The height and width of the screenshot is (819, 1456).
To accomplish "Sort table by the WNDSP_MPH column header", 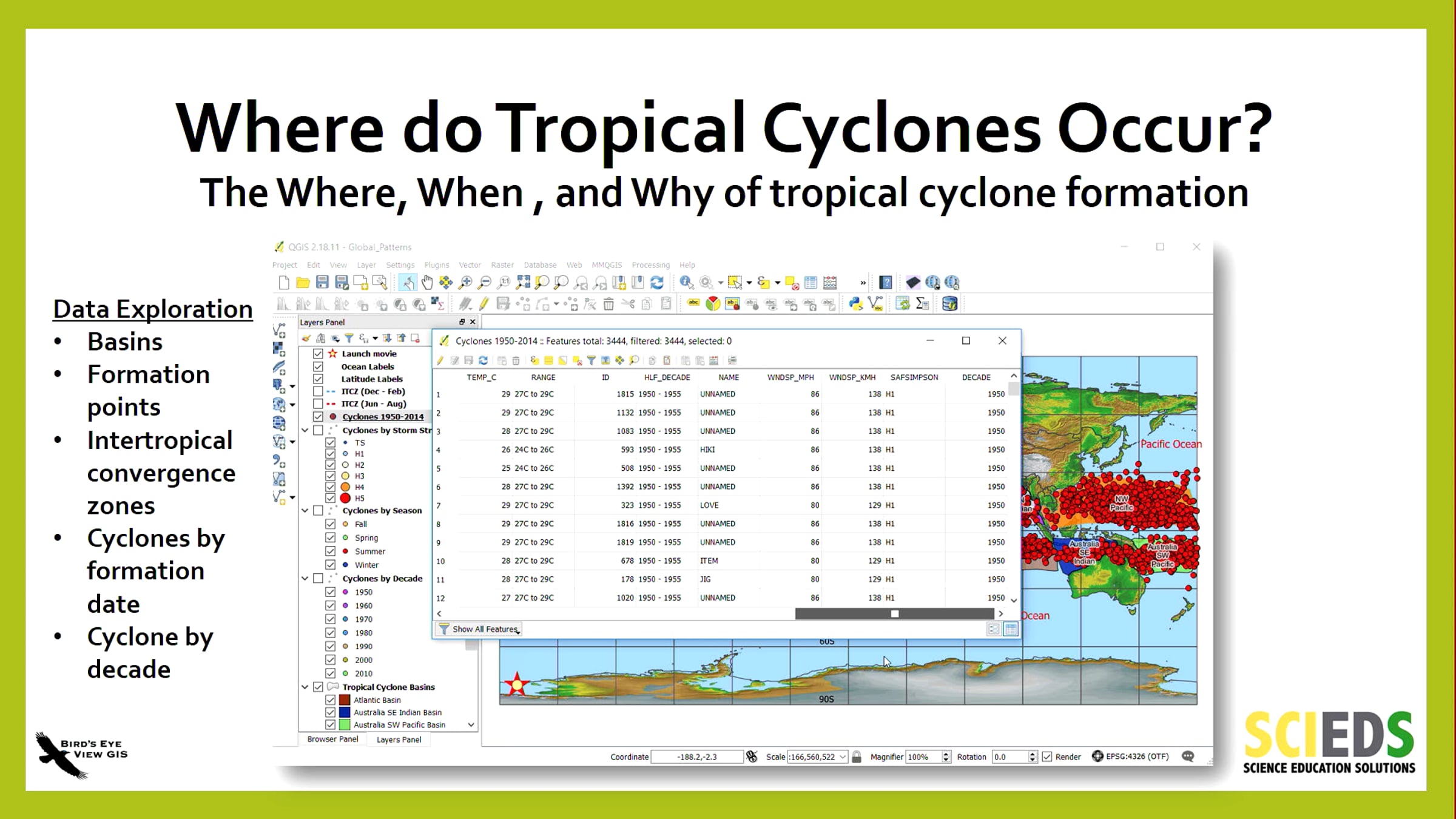I will 790,377.
